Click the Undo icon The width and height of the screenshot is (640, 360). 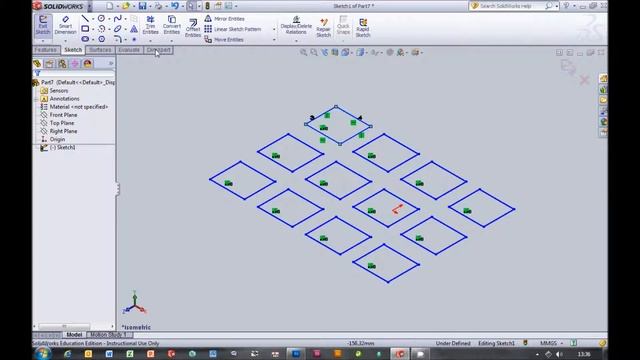pyautogui.click(x=175, y=6)
